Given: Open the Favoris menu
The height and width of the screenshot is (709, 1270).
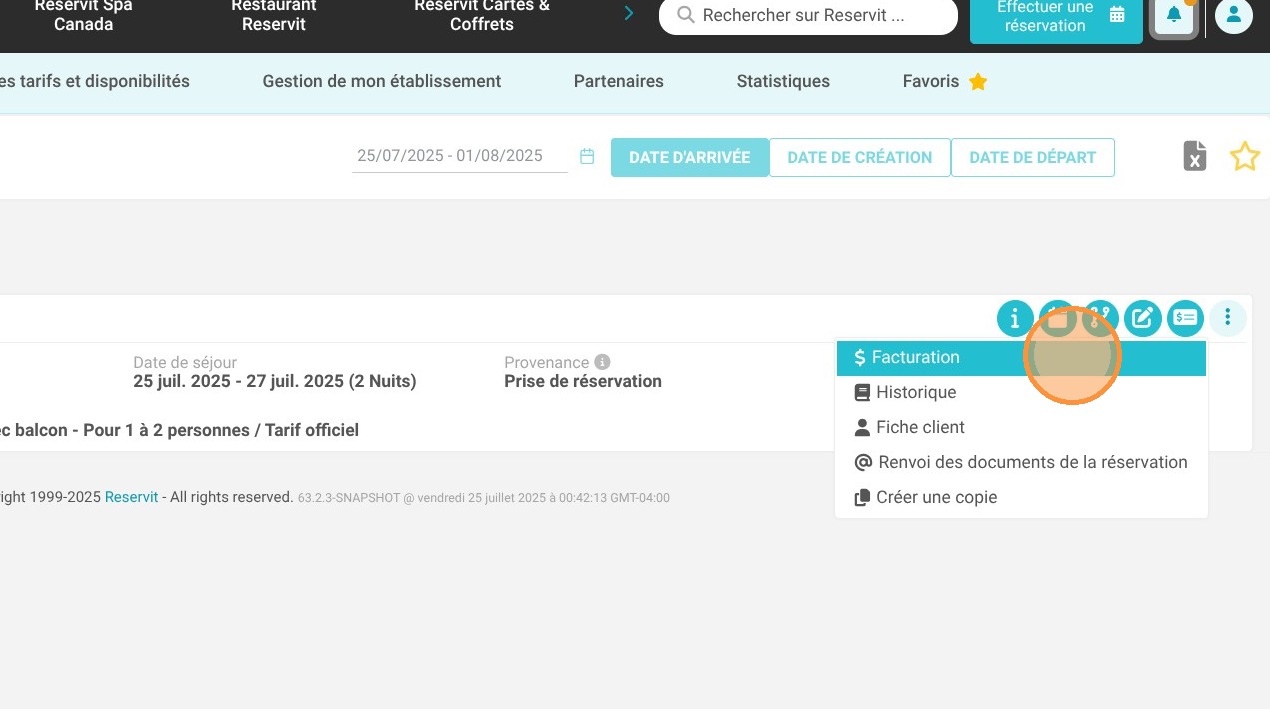Looking at the screenshot, I should click(944, 81).
